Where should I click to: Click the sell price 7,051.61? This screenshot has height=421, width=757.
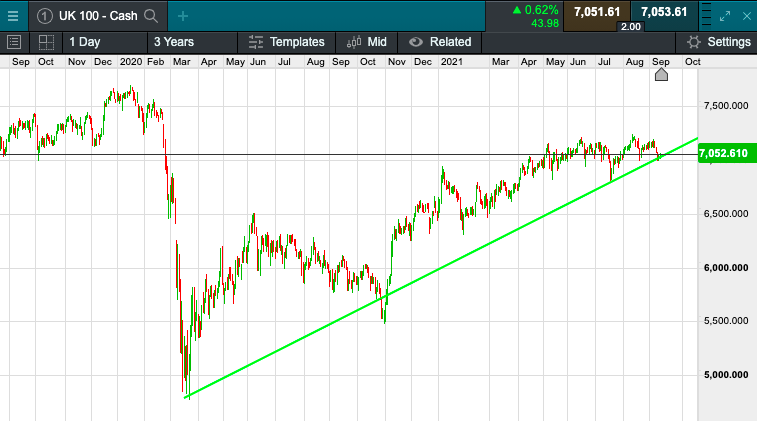tap(597, 12)
